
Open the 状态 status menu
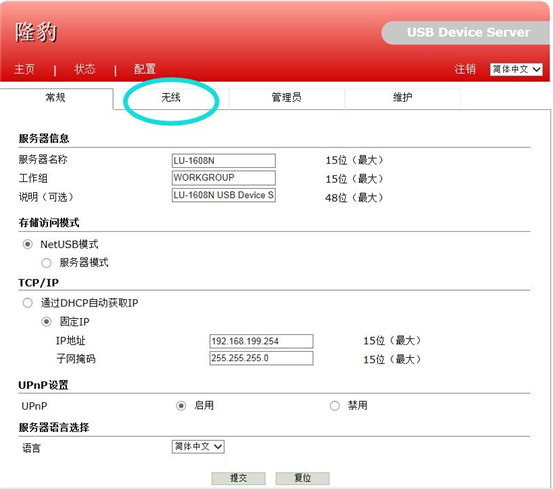pyautogui.click(x=85, y=69)
